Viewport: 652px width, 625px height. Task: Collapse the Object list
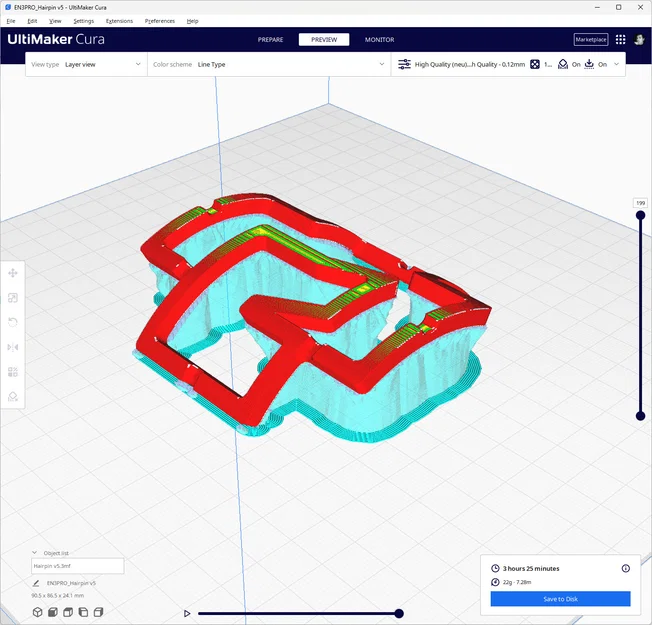[x=35, y=553]
